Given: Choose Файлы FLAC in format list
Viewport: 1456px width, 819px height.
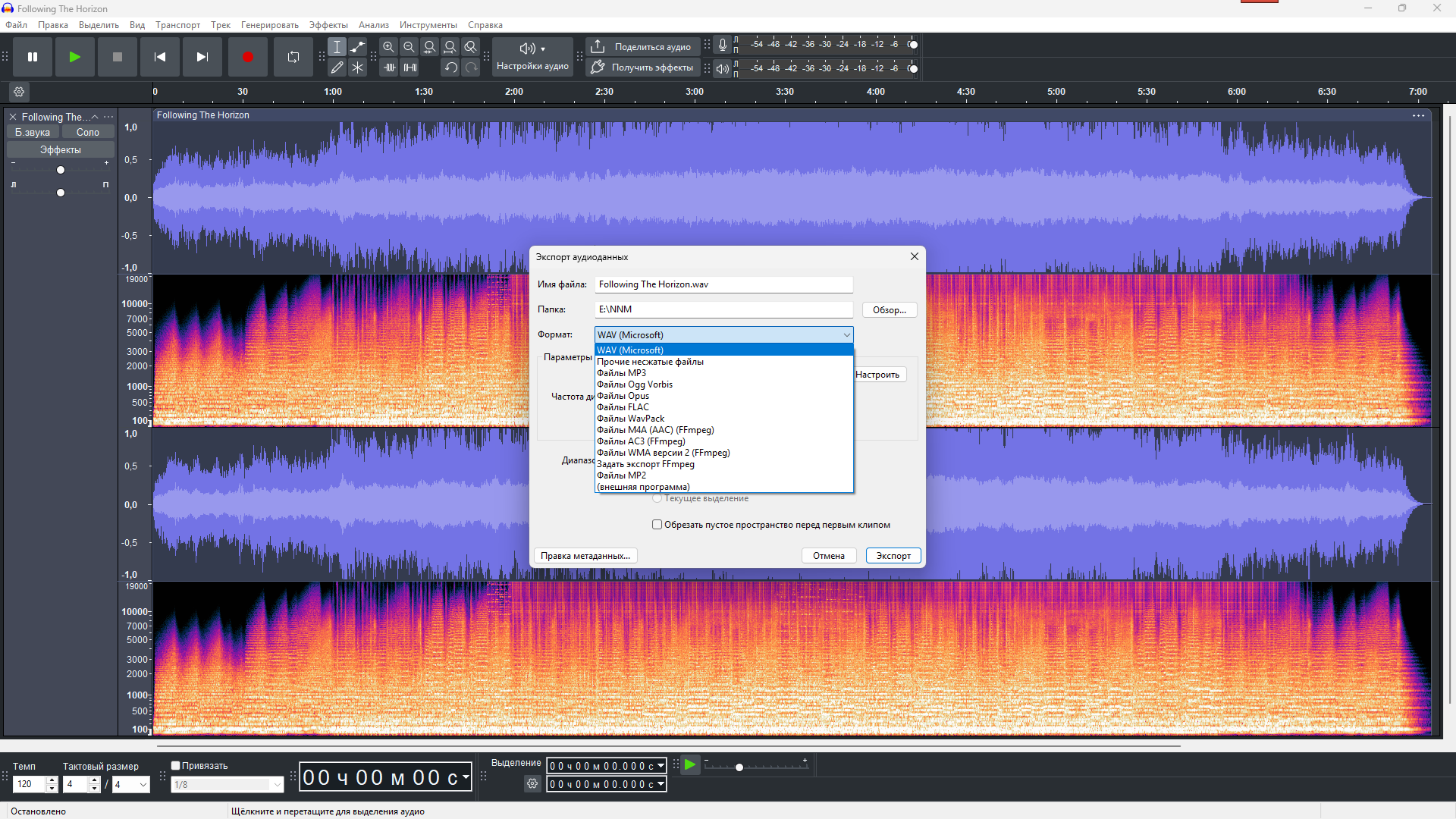Looking at the screenshot, I should coord(724,407).
